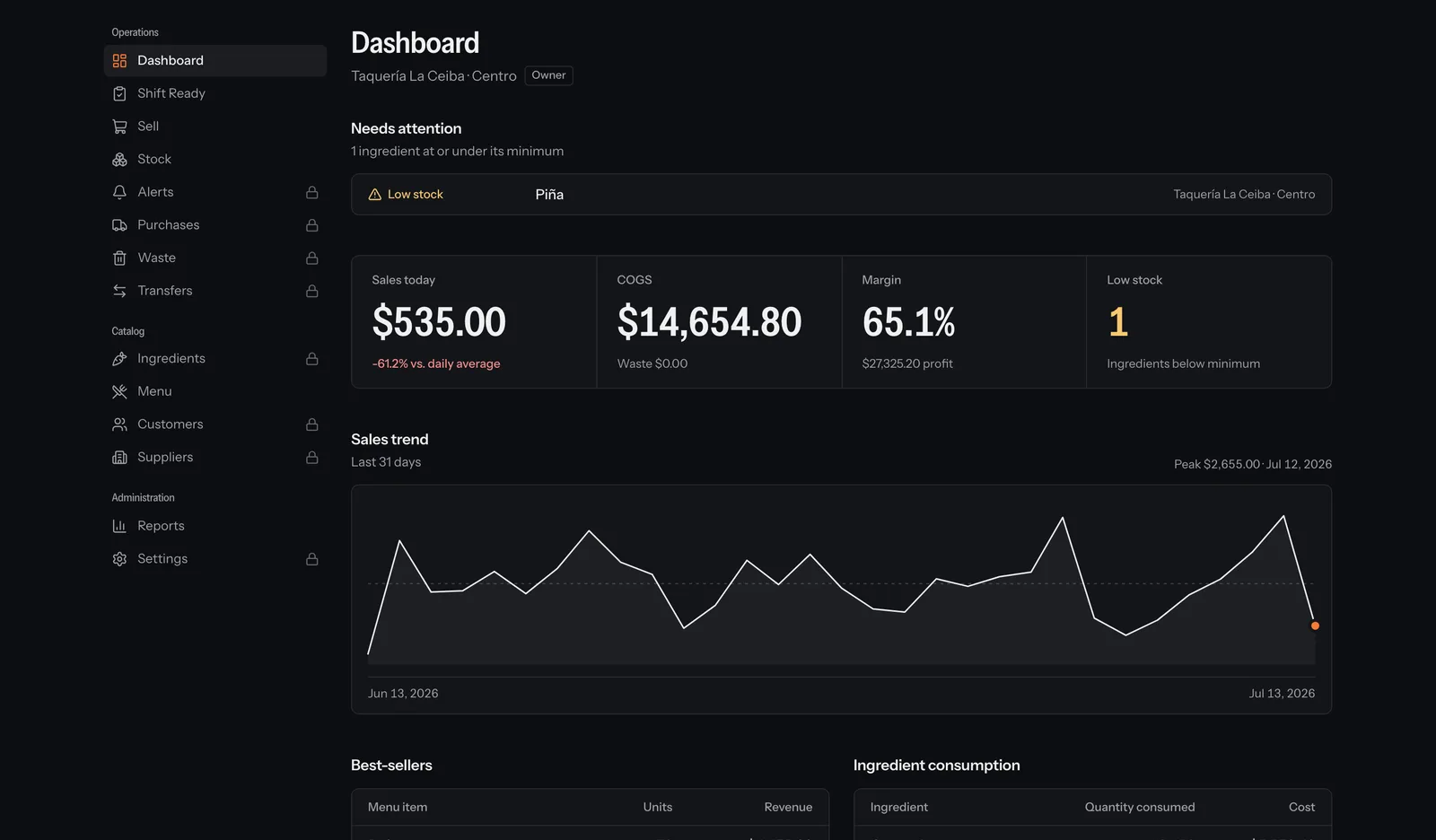Click the "Peak $2,655.00 · Jul 12, 2026" label

coord(1253,465)
